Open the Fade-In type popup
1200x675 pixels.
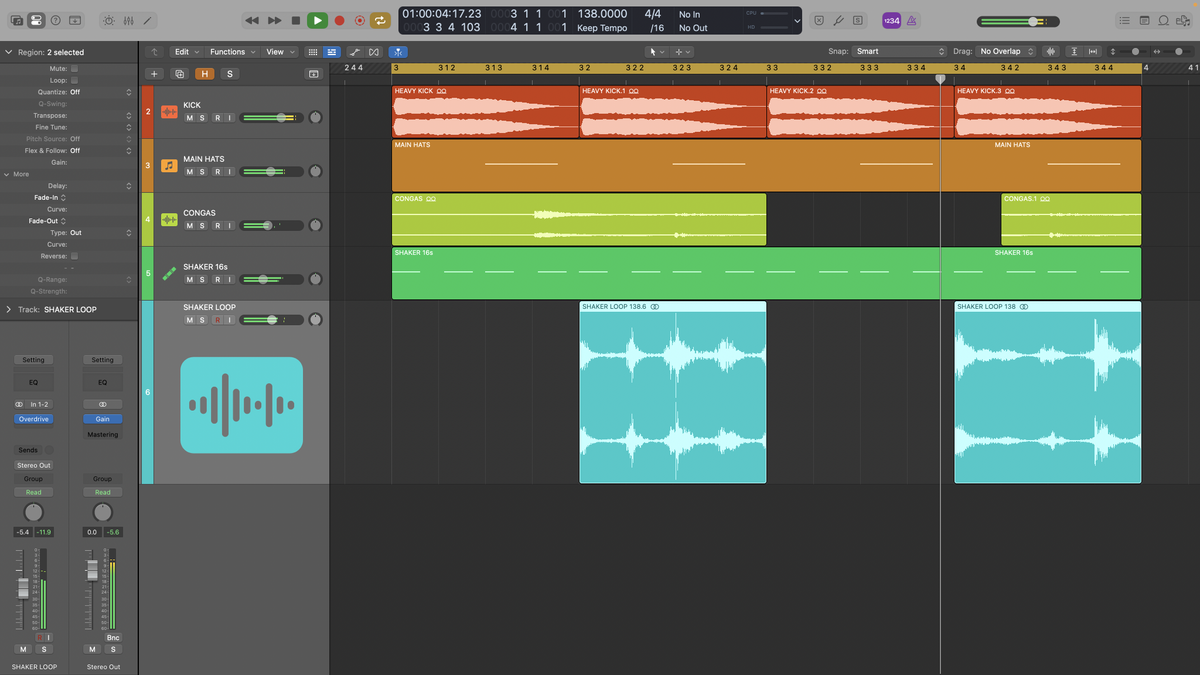pyautogui.click(x=50, y=197)
